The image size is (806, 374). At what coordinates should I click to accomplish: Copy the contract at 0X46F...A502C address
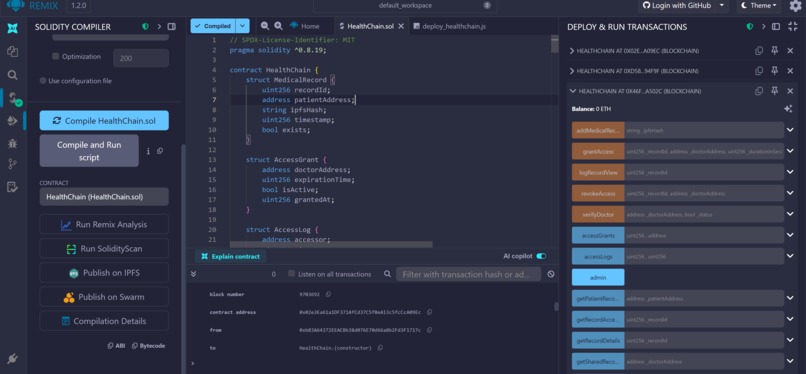[759, 91]
